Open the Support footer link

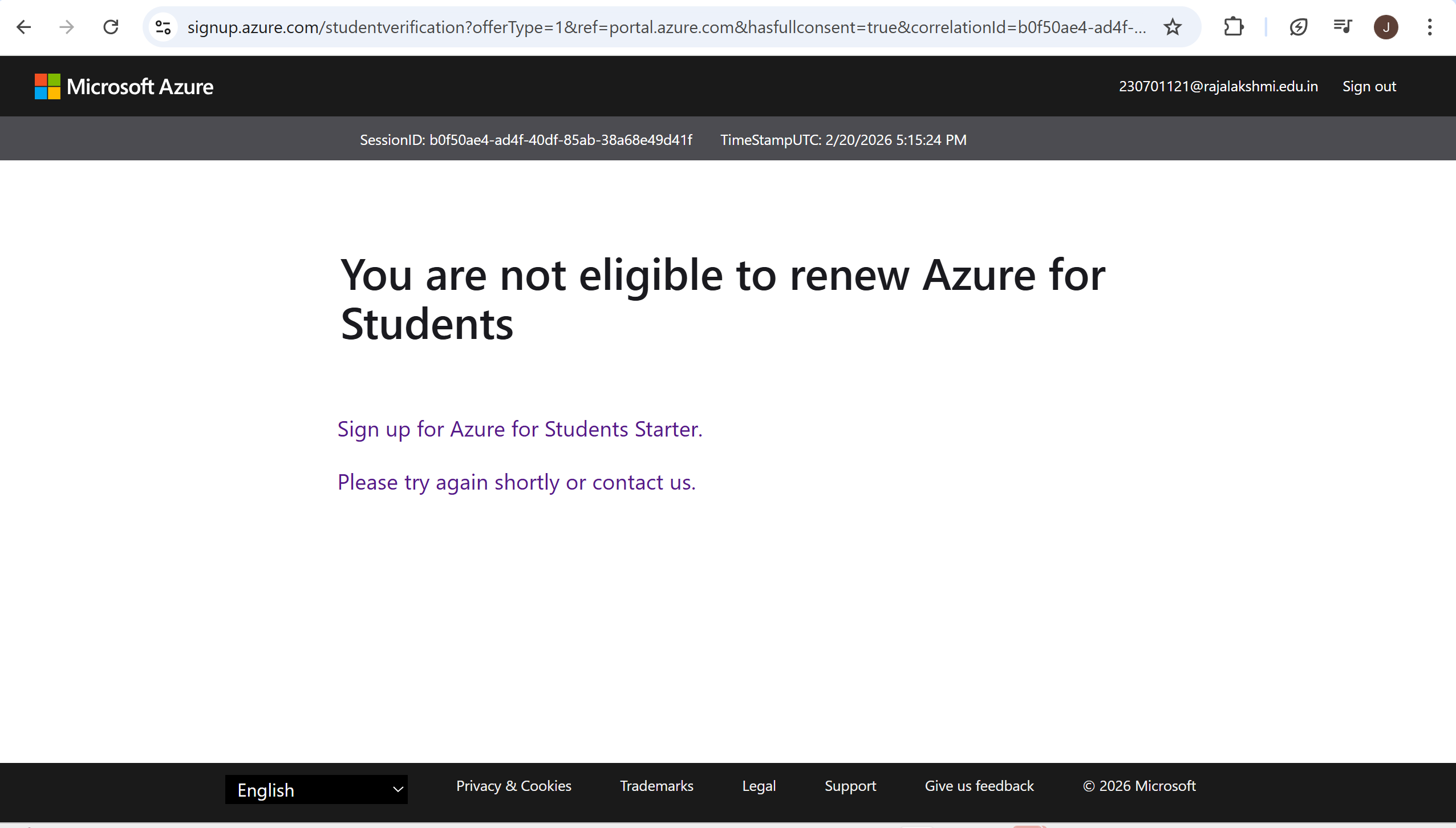pyautogui.click(x=850, y=786)
